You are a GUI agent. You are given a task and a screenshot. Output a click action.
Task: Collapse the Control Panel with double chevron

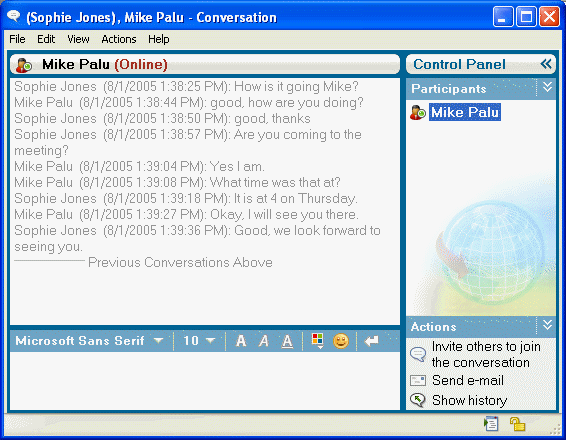(x=546, y=64)
